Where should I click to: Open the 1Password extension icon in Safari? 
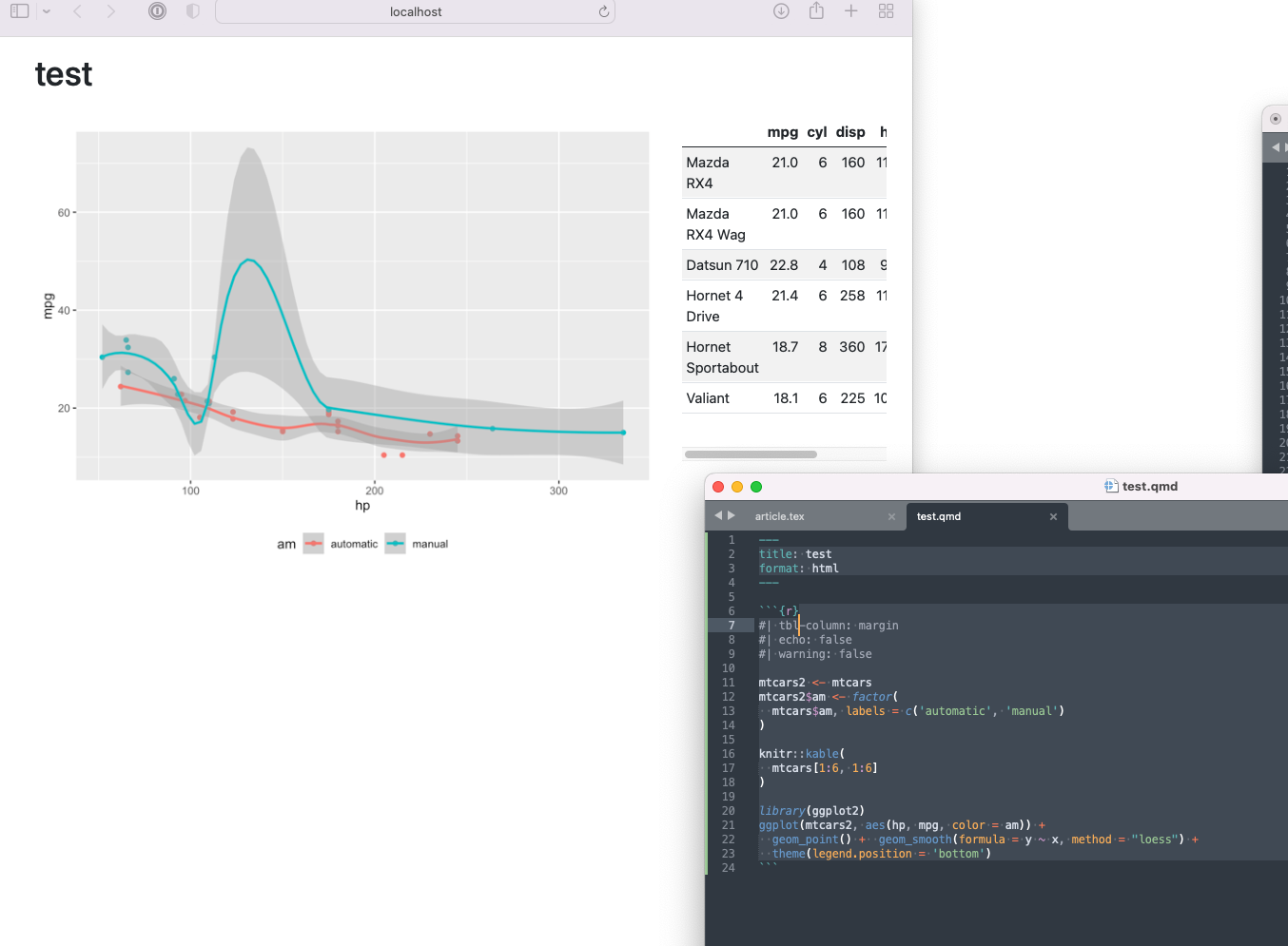pyautogui.click(x=158, y=11)
